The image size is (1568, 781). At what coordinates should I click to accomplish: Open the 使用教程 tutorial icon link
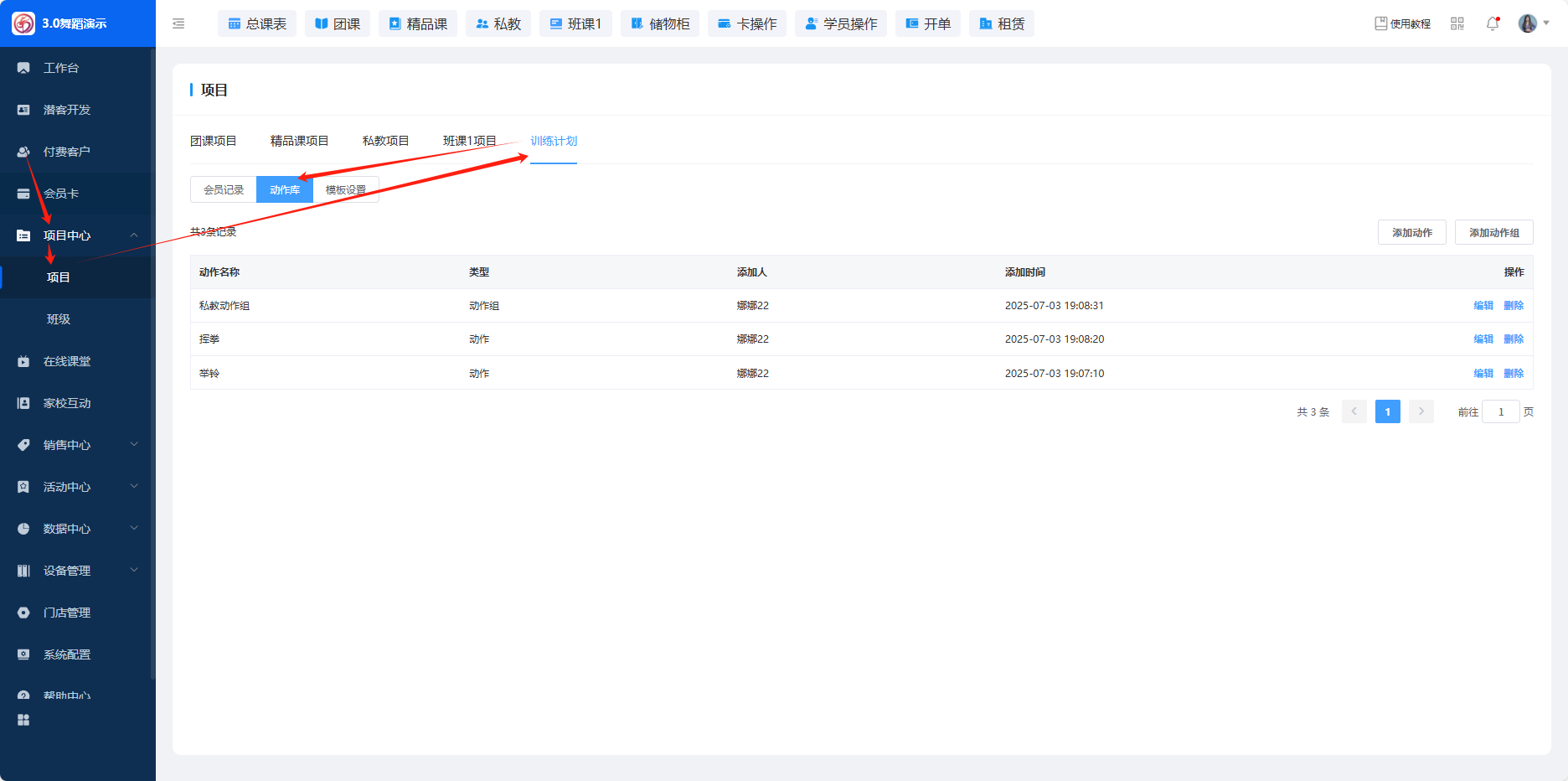pyautogui.click(x=1402, y=23)
